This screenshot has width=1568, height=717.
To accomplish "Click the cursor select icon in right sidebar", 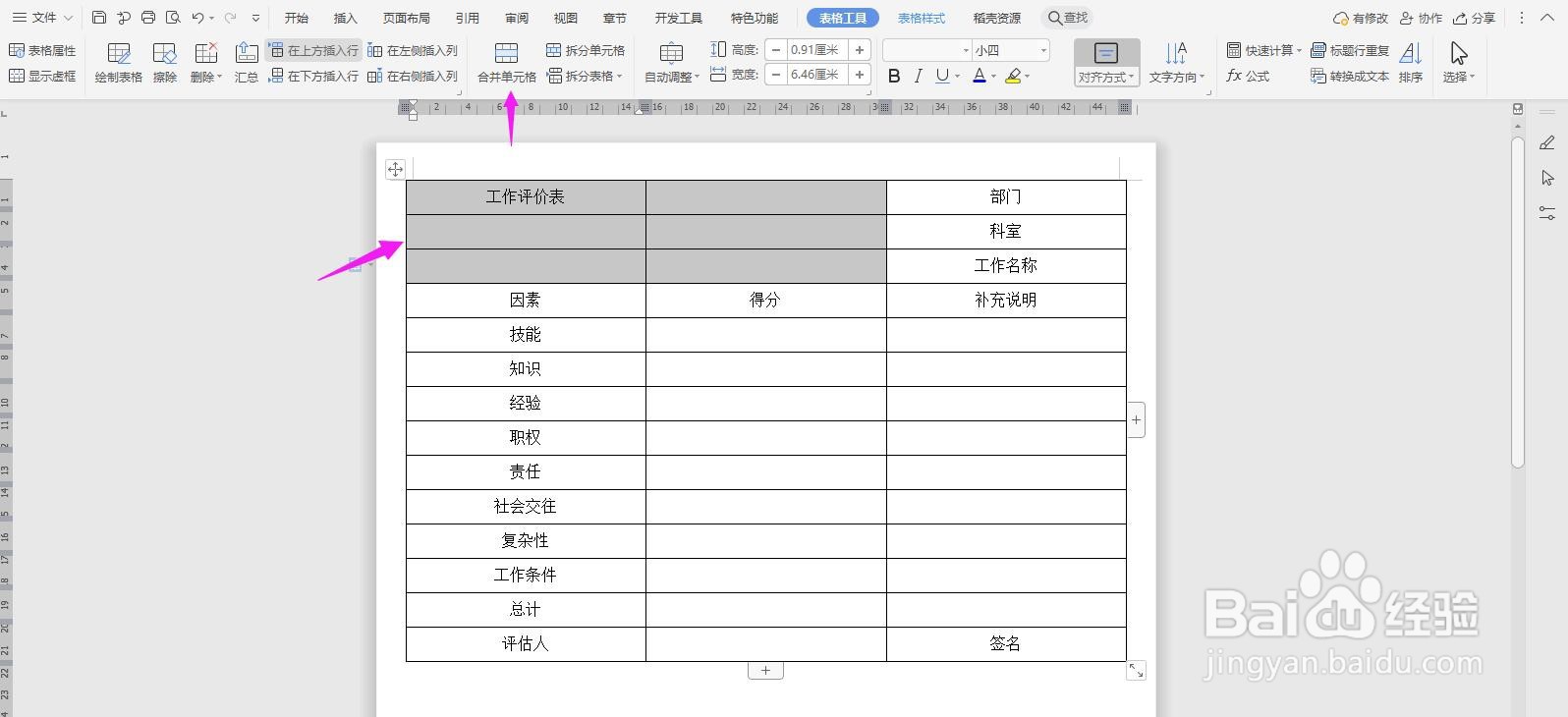I will 1547,178.
